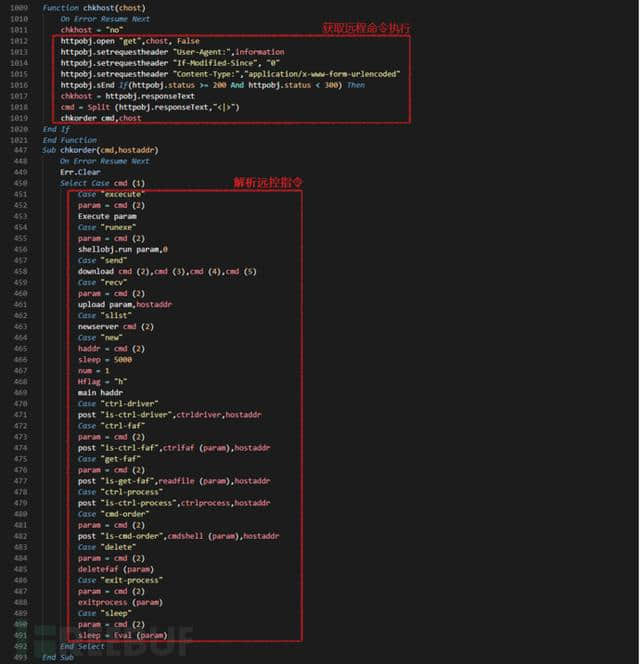
Task: Click the End Select line
Action: (x=82, y=646)
